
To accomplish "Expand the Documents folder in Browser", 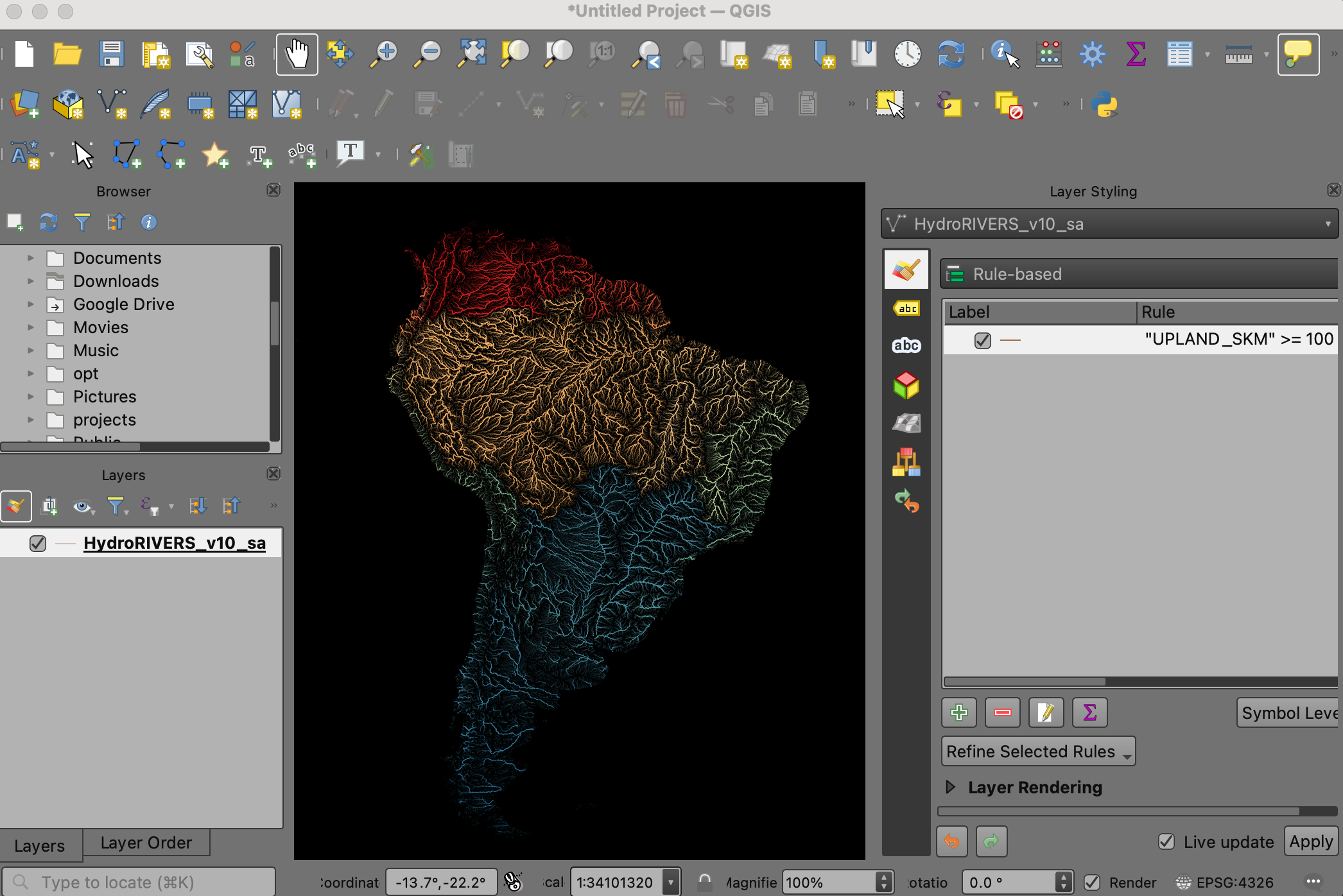I will click(x=30, y=258).
